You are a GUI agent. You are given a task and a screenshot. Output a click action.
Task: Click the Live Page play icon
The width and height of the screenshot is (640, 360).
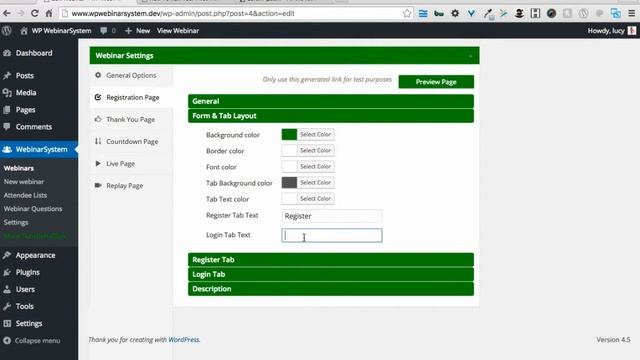point(98,163)
